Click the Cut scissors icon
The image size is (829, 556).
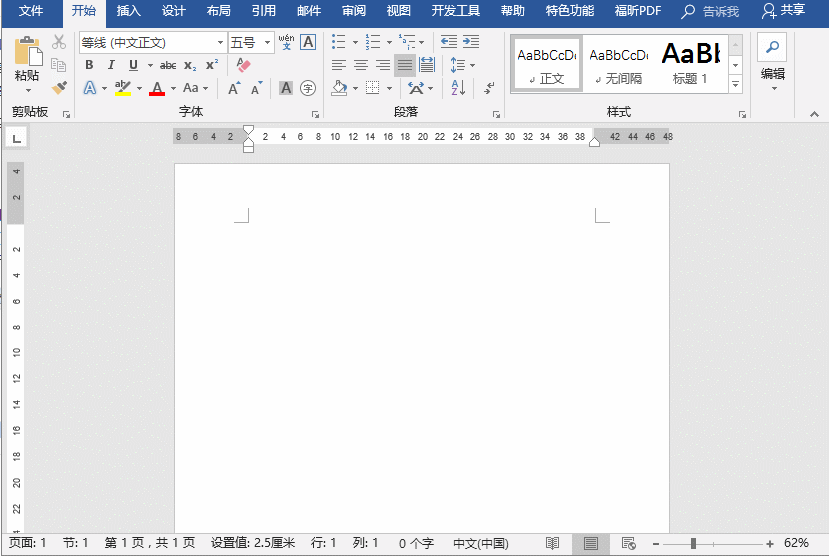coord(59,42)
